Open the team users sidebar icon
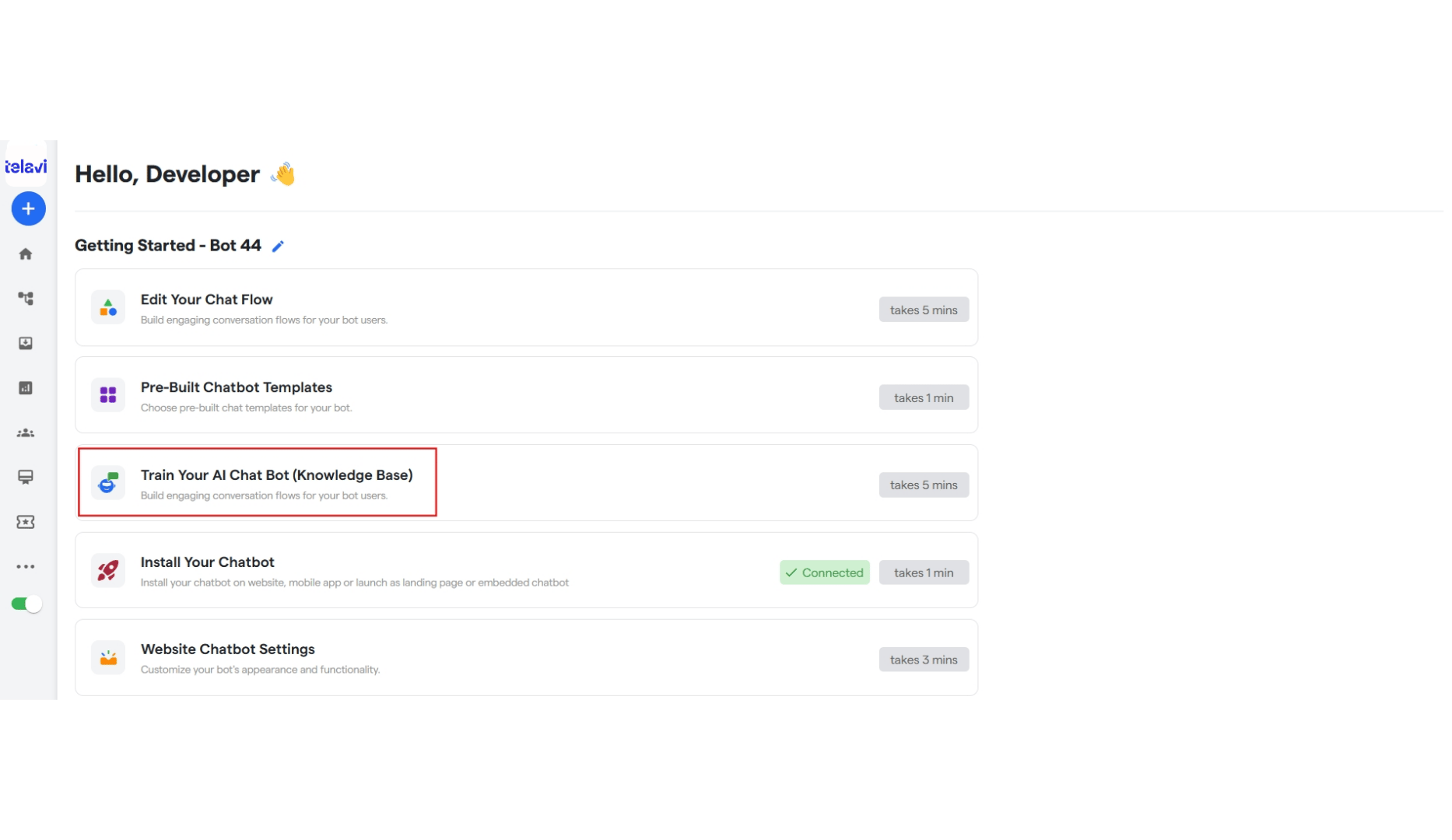The width and height of the screenshot is (1452, 840). pos(26,432)
